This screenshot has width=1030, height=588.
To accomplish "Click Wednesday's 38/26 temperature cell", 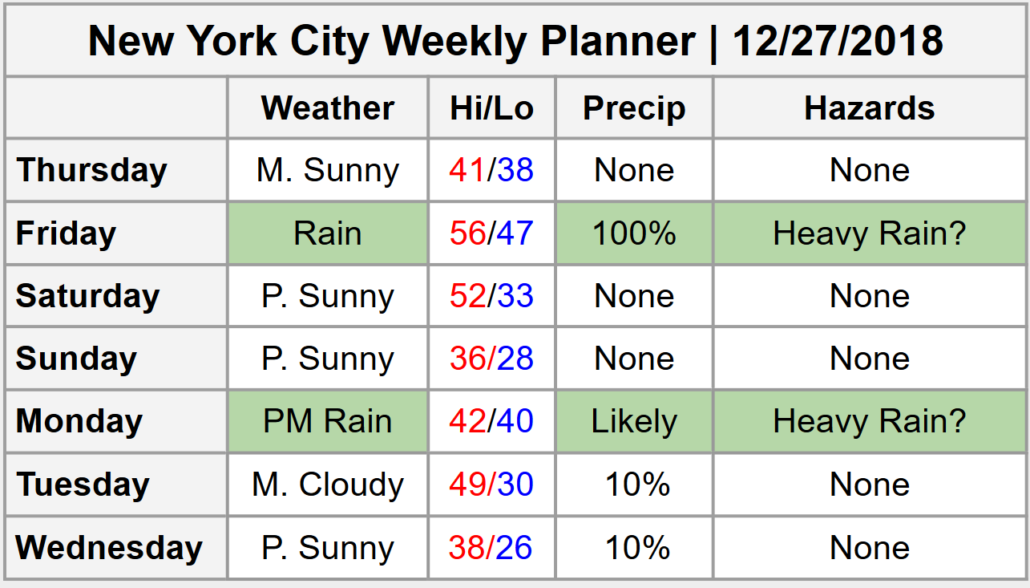I will coord(491,548).
